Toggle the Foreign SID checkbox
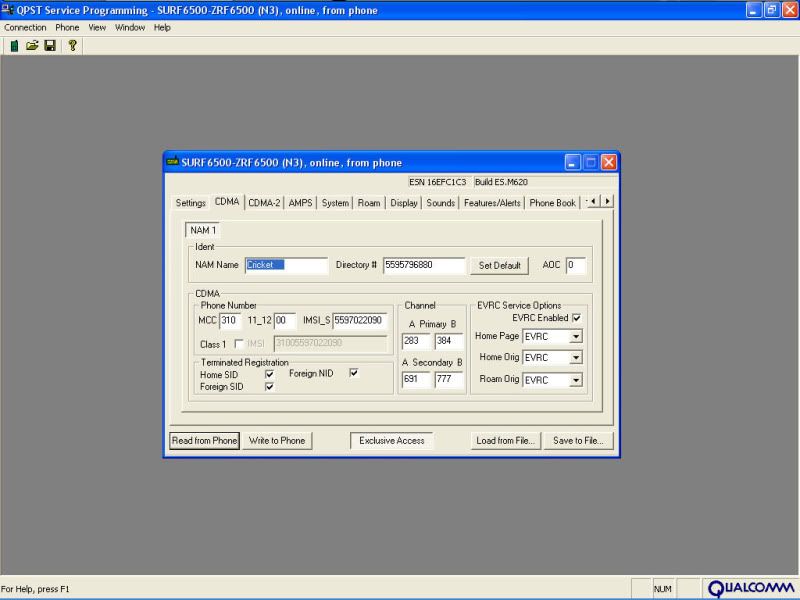The width and height of the screenshot is (800, 600). coord(269,387)
